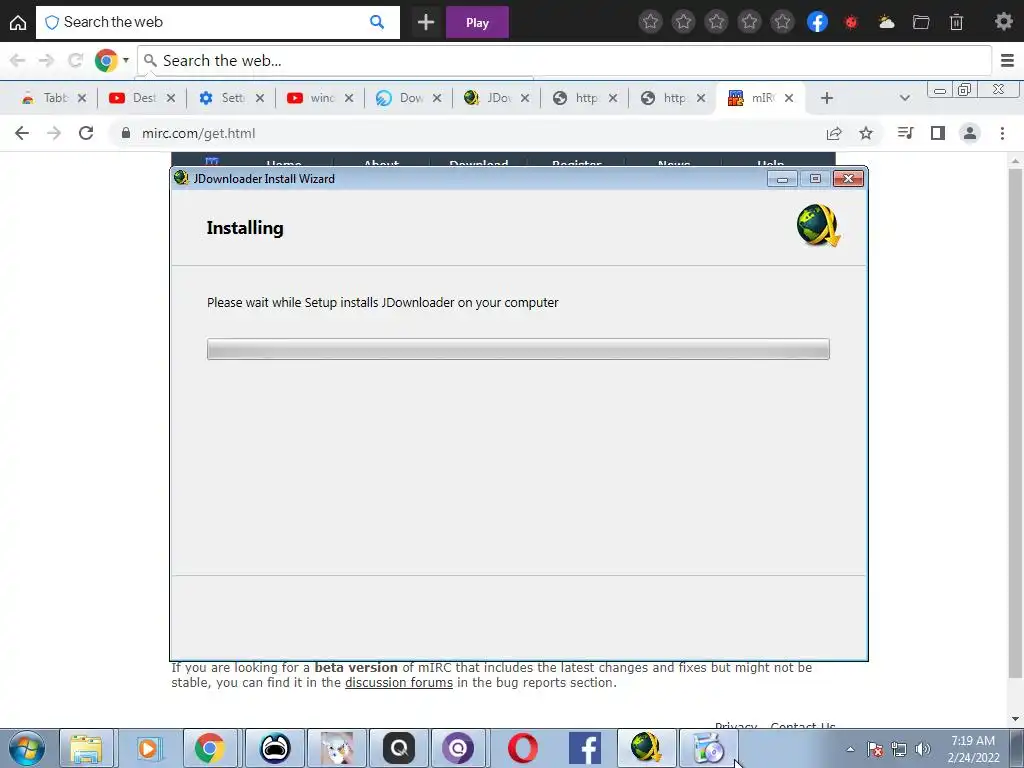Open the weather icon in top bar

[x=886, y=22]
